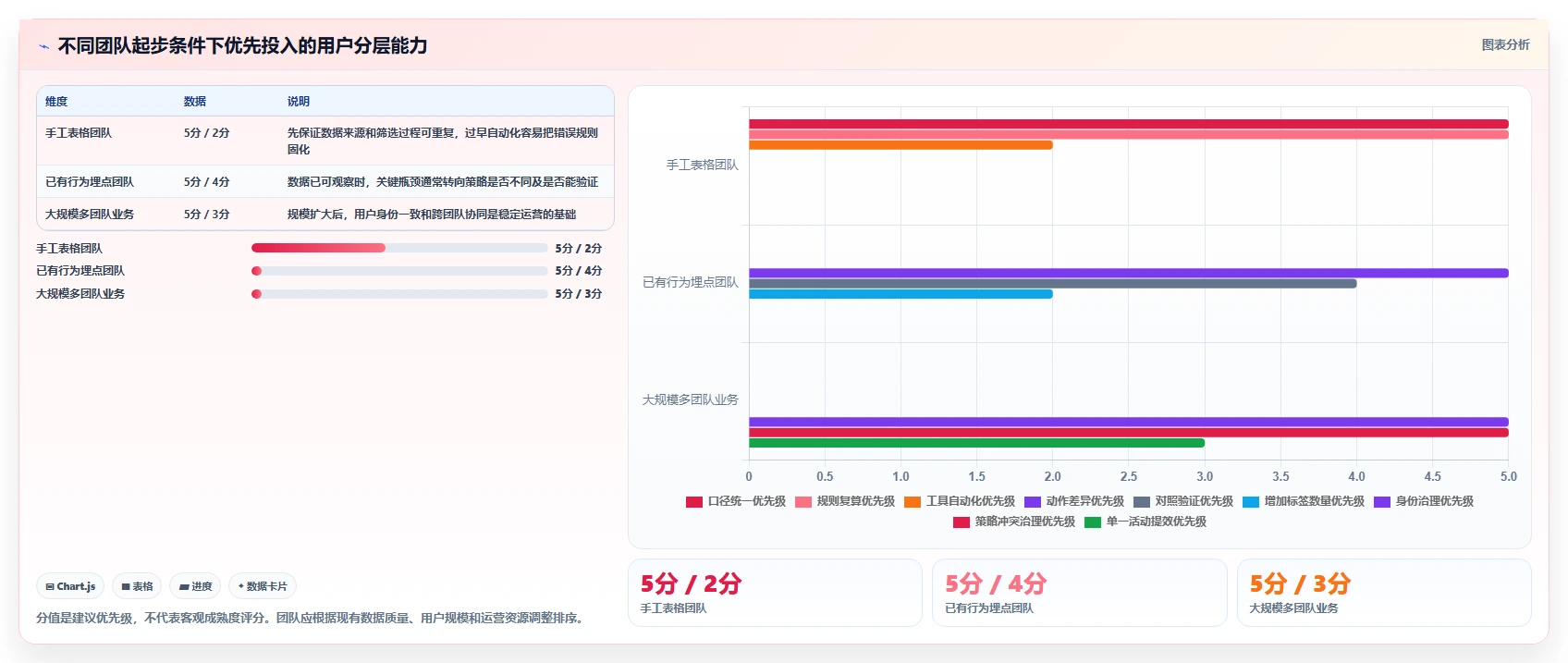Toggle the 身份治理优先级 legend swatch
Viewport: 1568px width, 663px height.
1382,501
